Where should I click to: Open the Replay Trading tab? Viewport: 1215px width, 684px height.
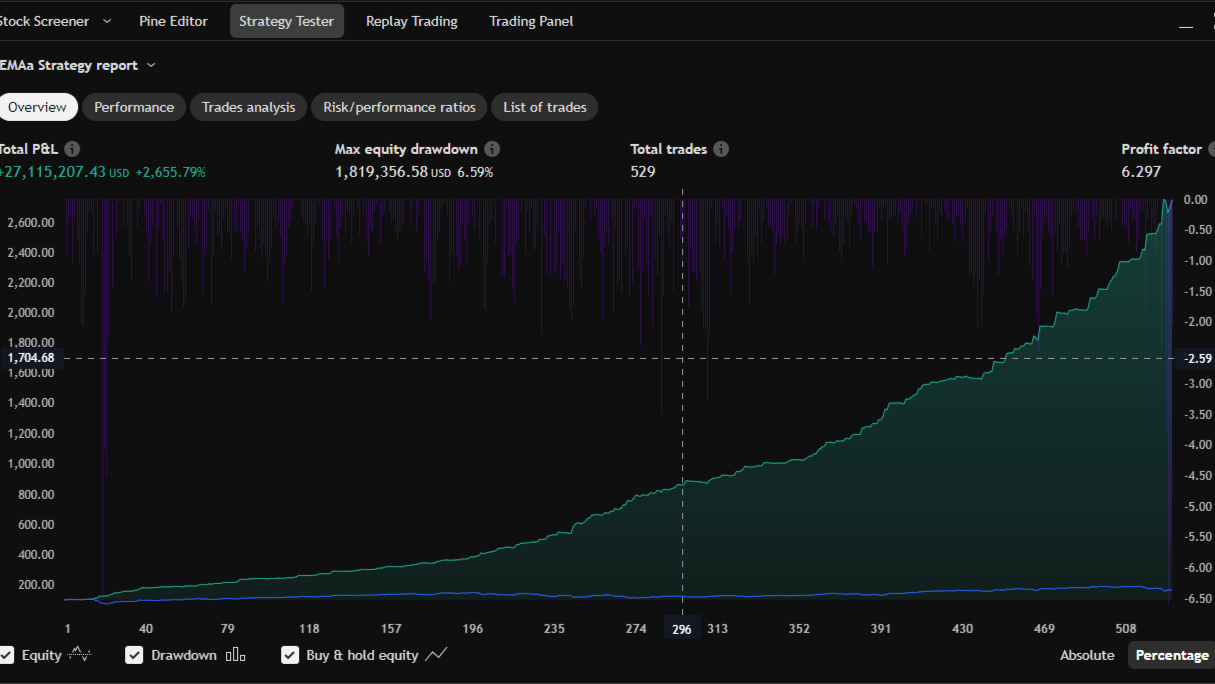coord(411,21)
